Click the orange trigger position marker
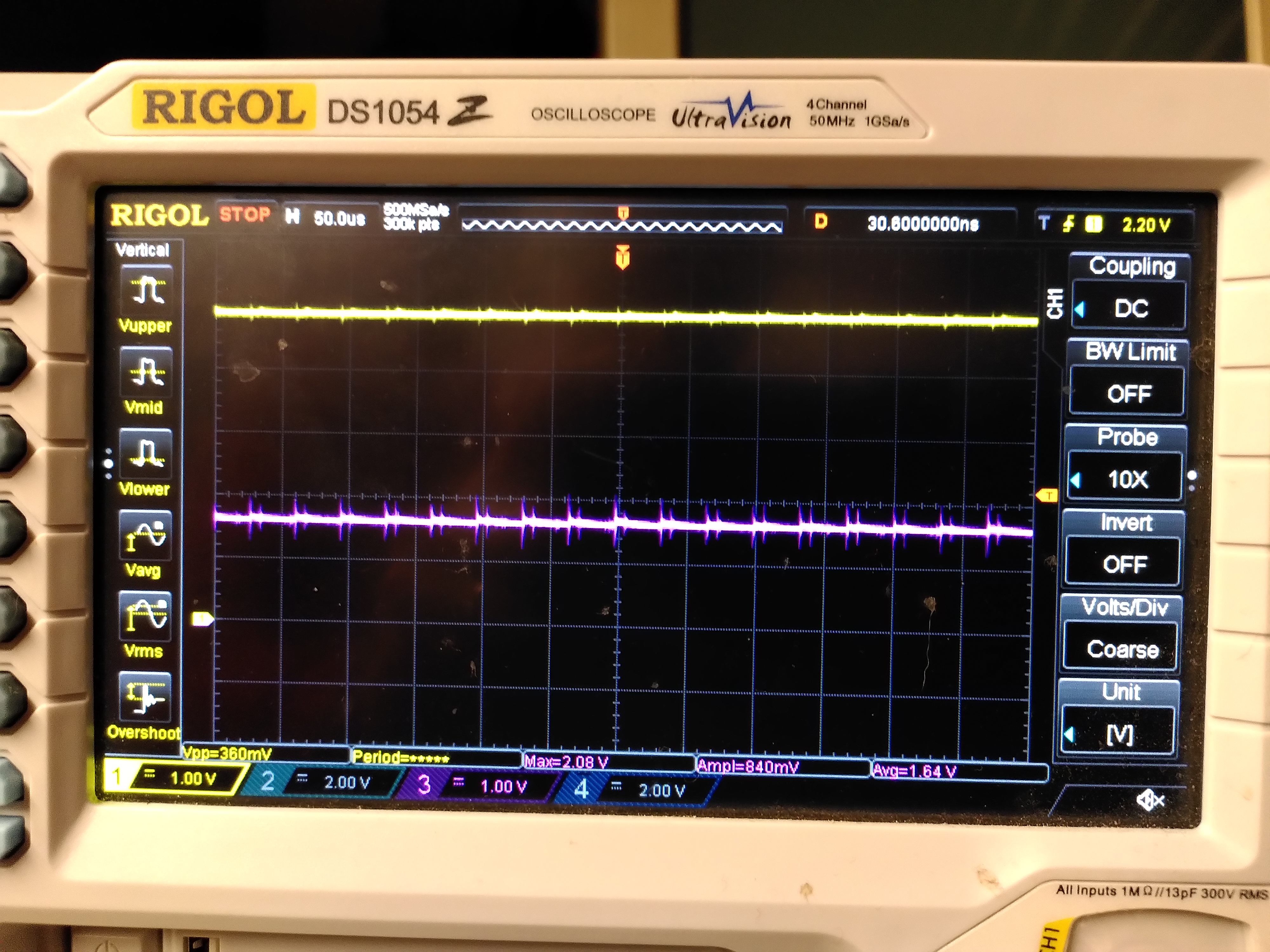This screenshot has width=1270, height=952. [622, 258]
